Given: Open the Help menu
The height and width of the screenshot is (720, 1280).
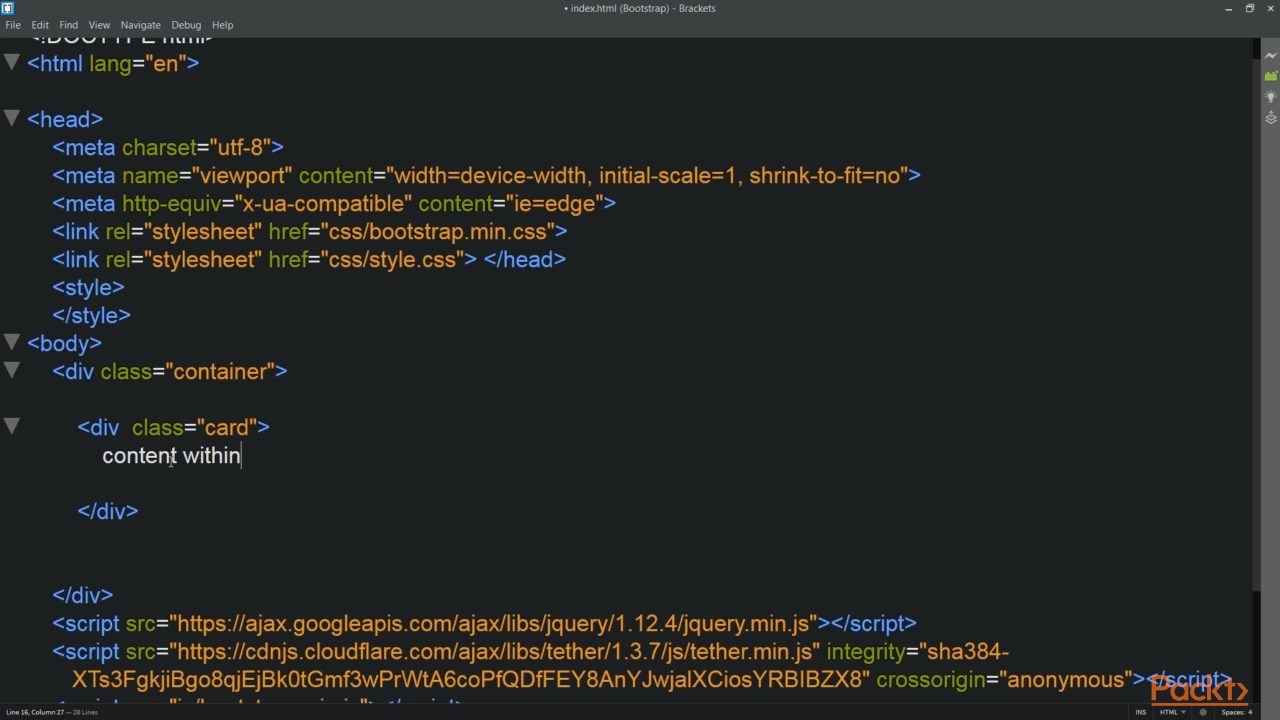Looking at the screenshot, I should click(x=223, y=25).
